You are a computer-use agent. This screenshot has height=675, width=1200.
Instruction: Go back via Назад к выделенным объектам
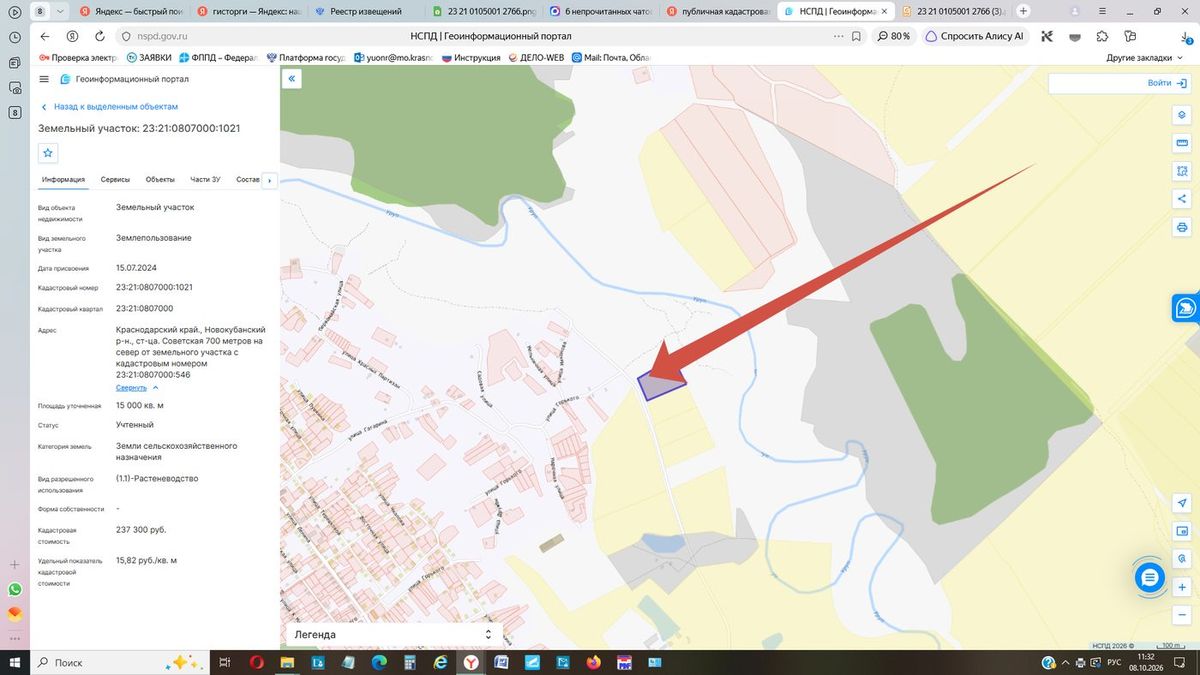(x=110, y=106)
